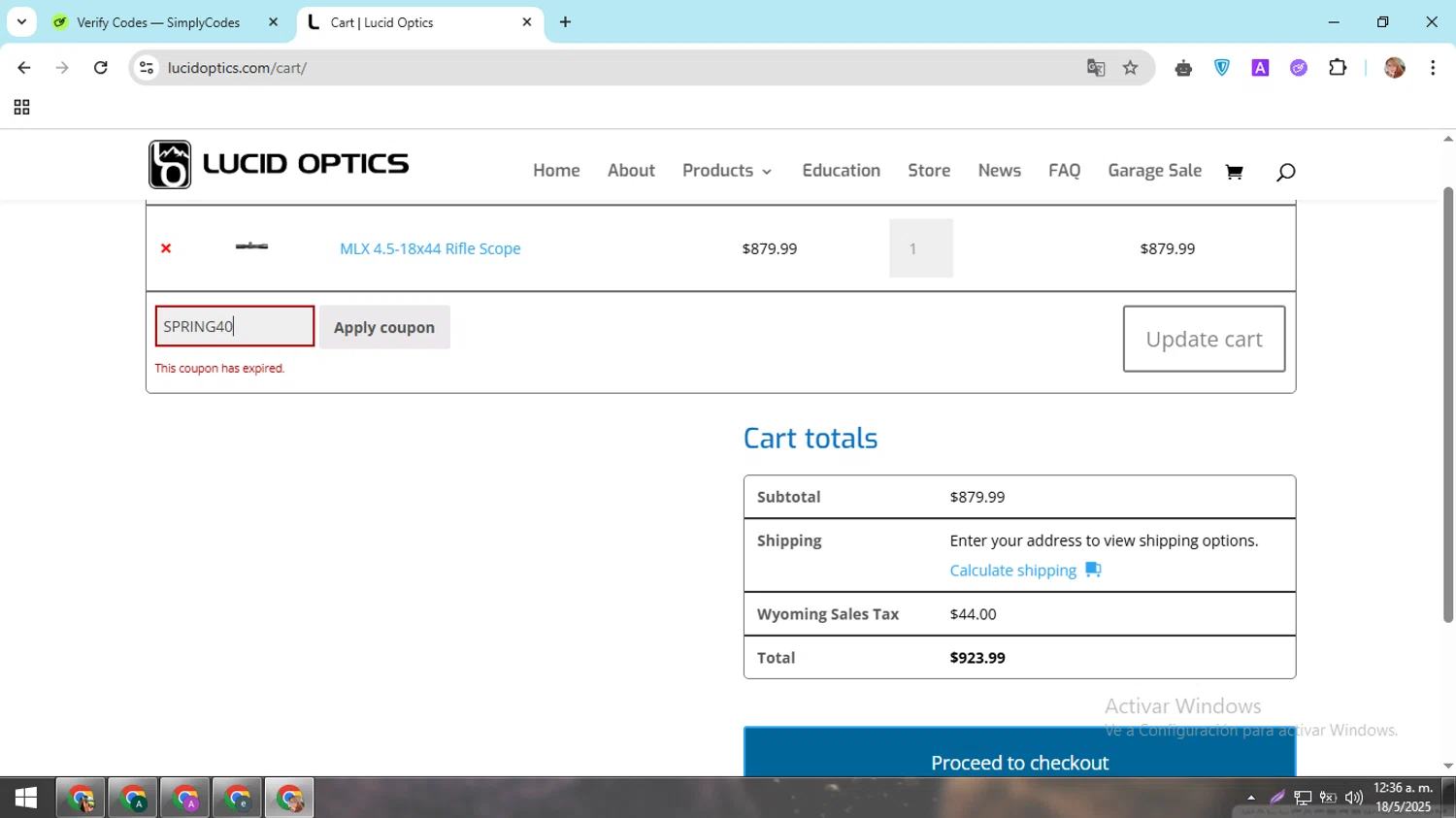1456x818 pixels.
Task: Click the translate page icon
Action: (x=1096, y=68)
